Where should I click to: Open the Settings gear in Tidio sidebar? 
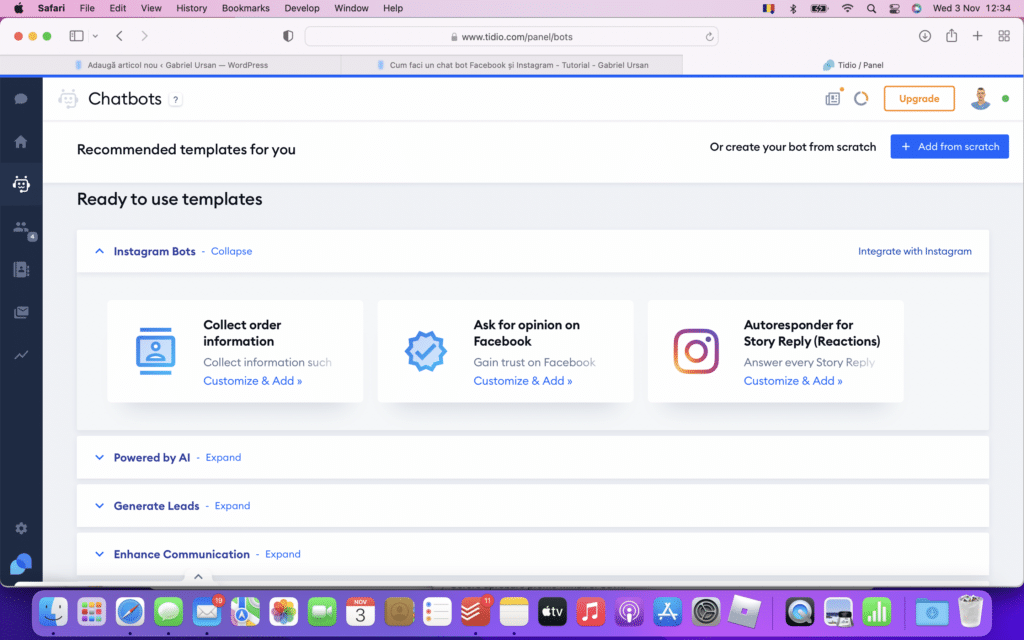coord(21,528)
